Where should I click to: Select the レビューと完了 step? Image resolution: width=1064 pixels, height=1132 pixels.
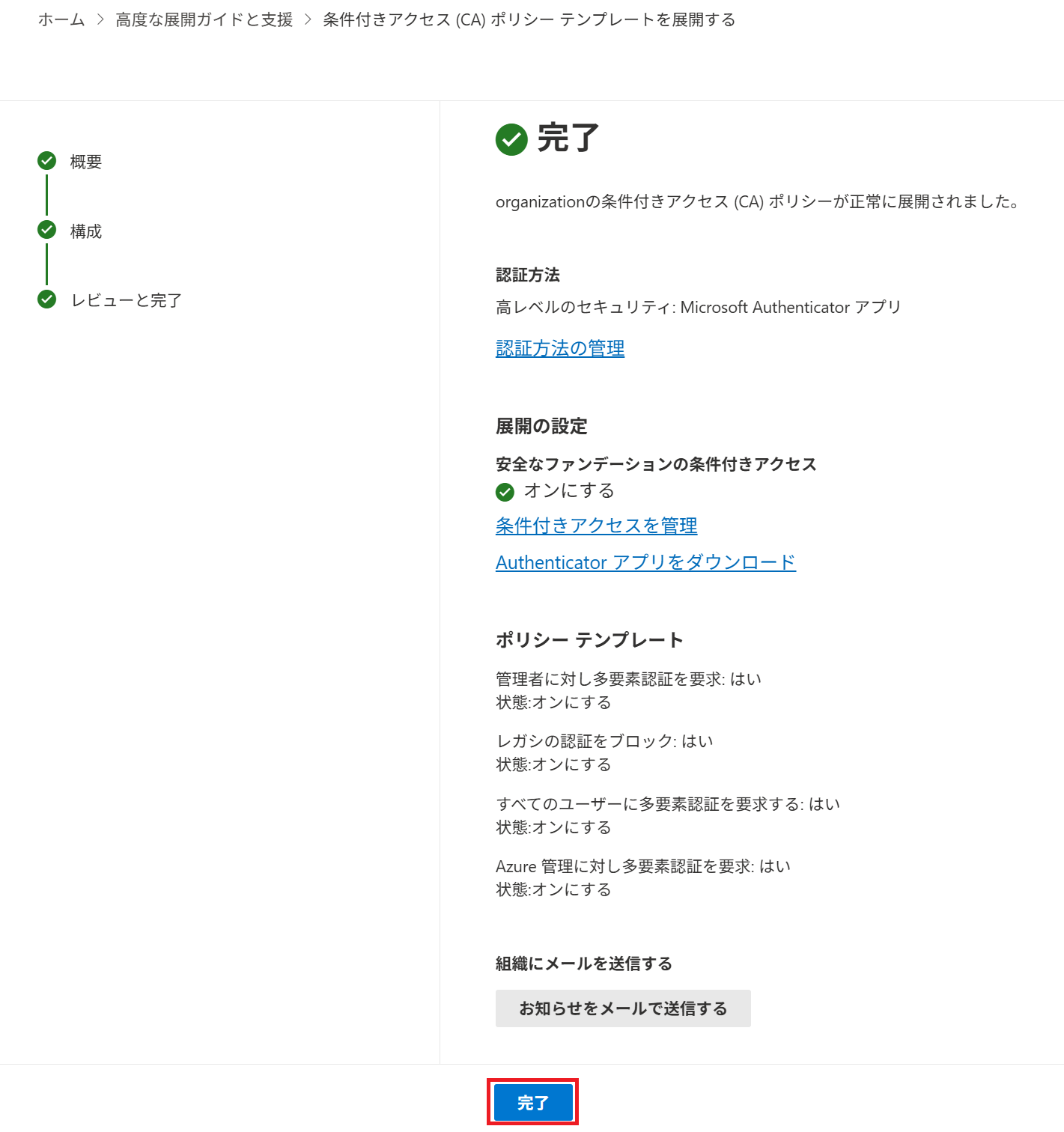point(127,300)
